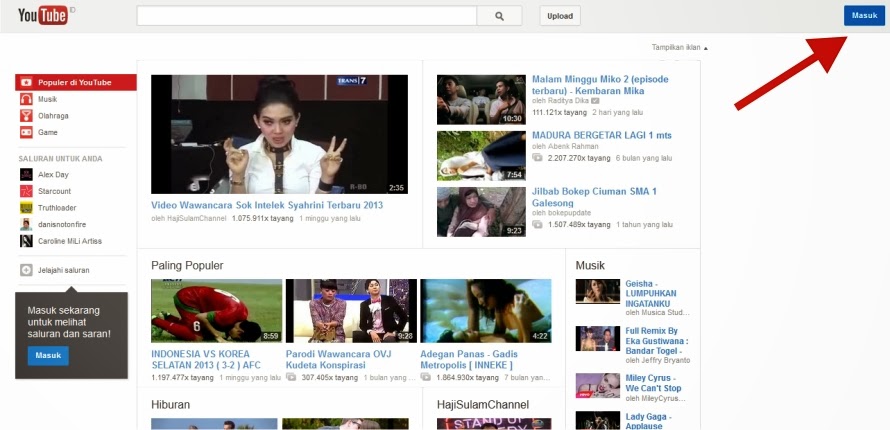The image size is (890, 430).
Task: Select Game in the sidebar
Action: [x=48, y=132]
